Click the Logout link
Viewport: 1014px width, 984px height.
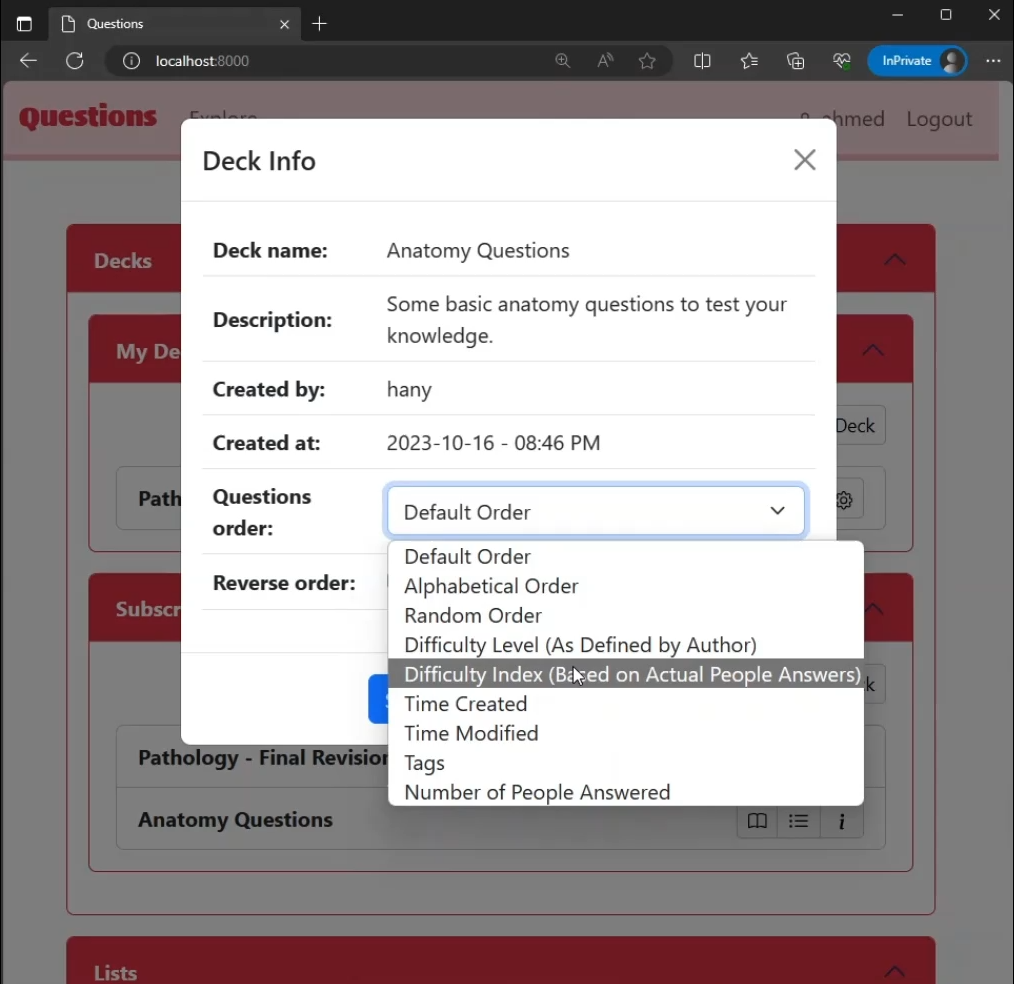click(939, 119)
